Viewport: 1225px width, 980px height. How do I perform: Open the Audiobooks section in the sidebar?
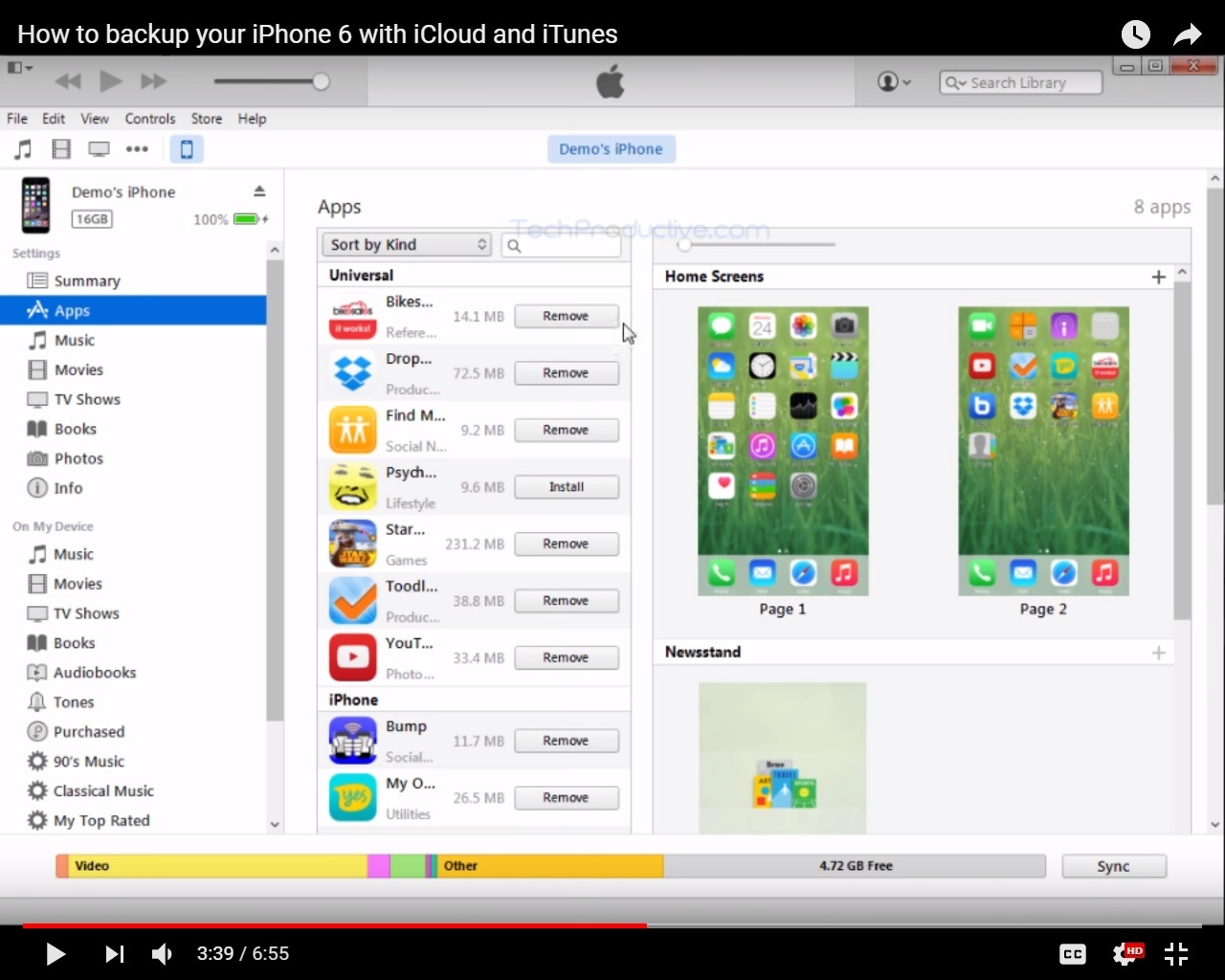pos(92,672)
